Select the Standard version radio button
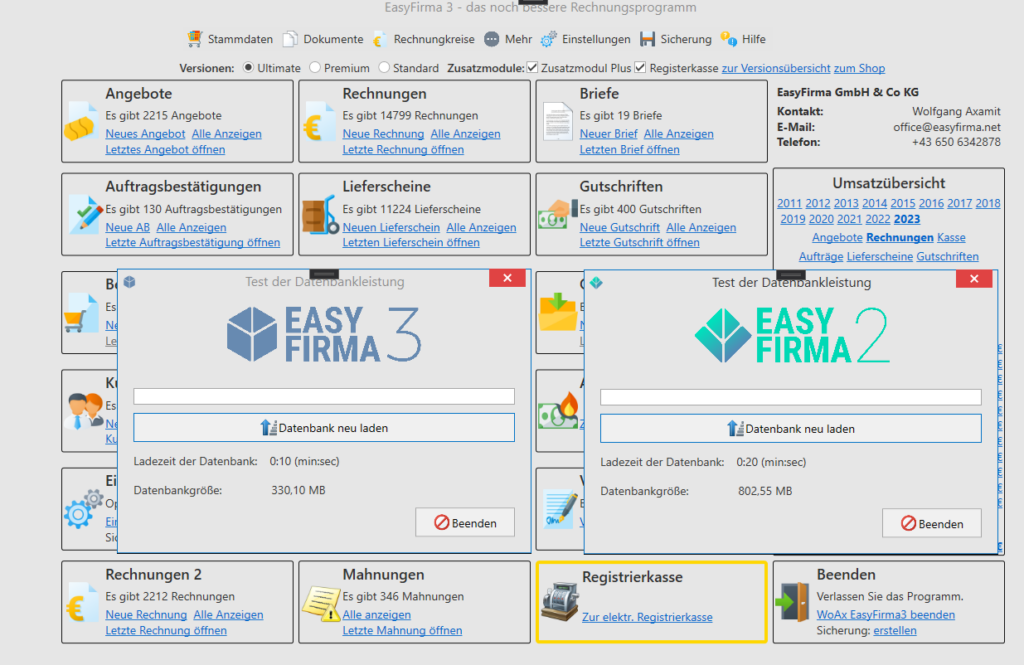 384,67
